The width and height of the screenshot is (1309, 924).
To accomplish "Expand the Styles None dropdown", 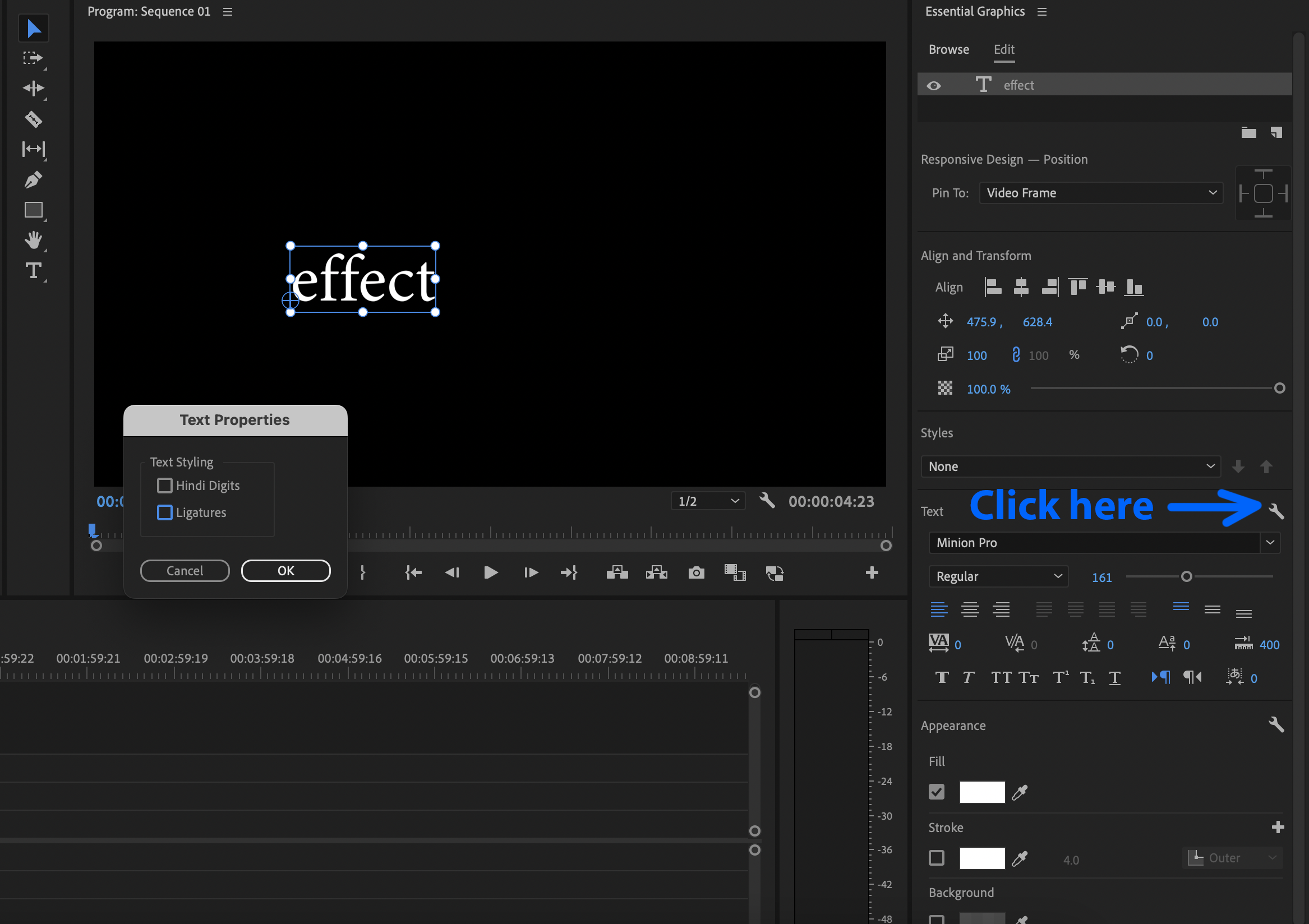I will (1070, 466).
